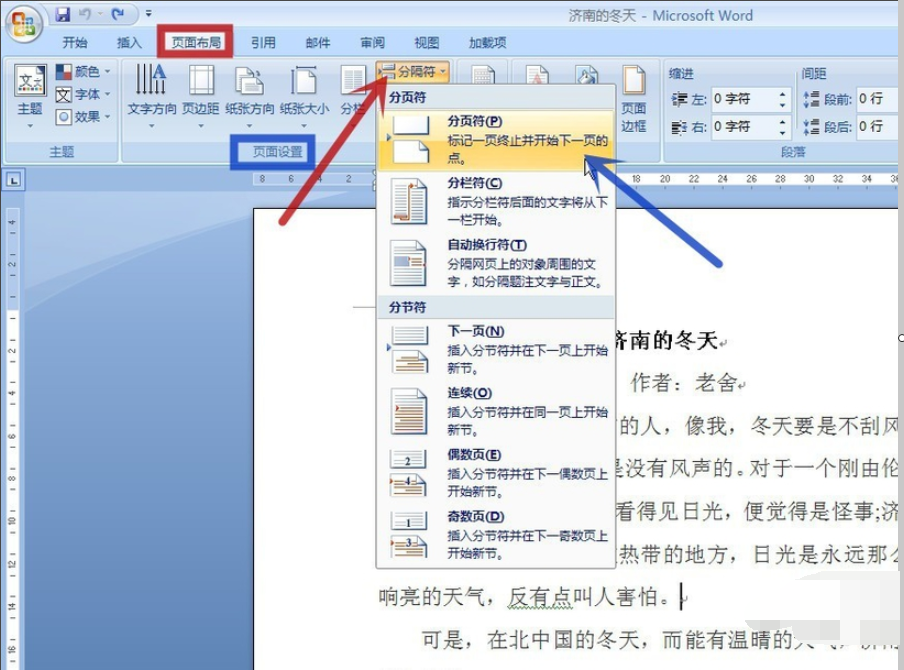
Task: Click the paragraph starting 可是，在北中国的冬天
Action: 660,639
